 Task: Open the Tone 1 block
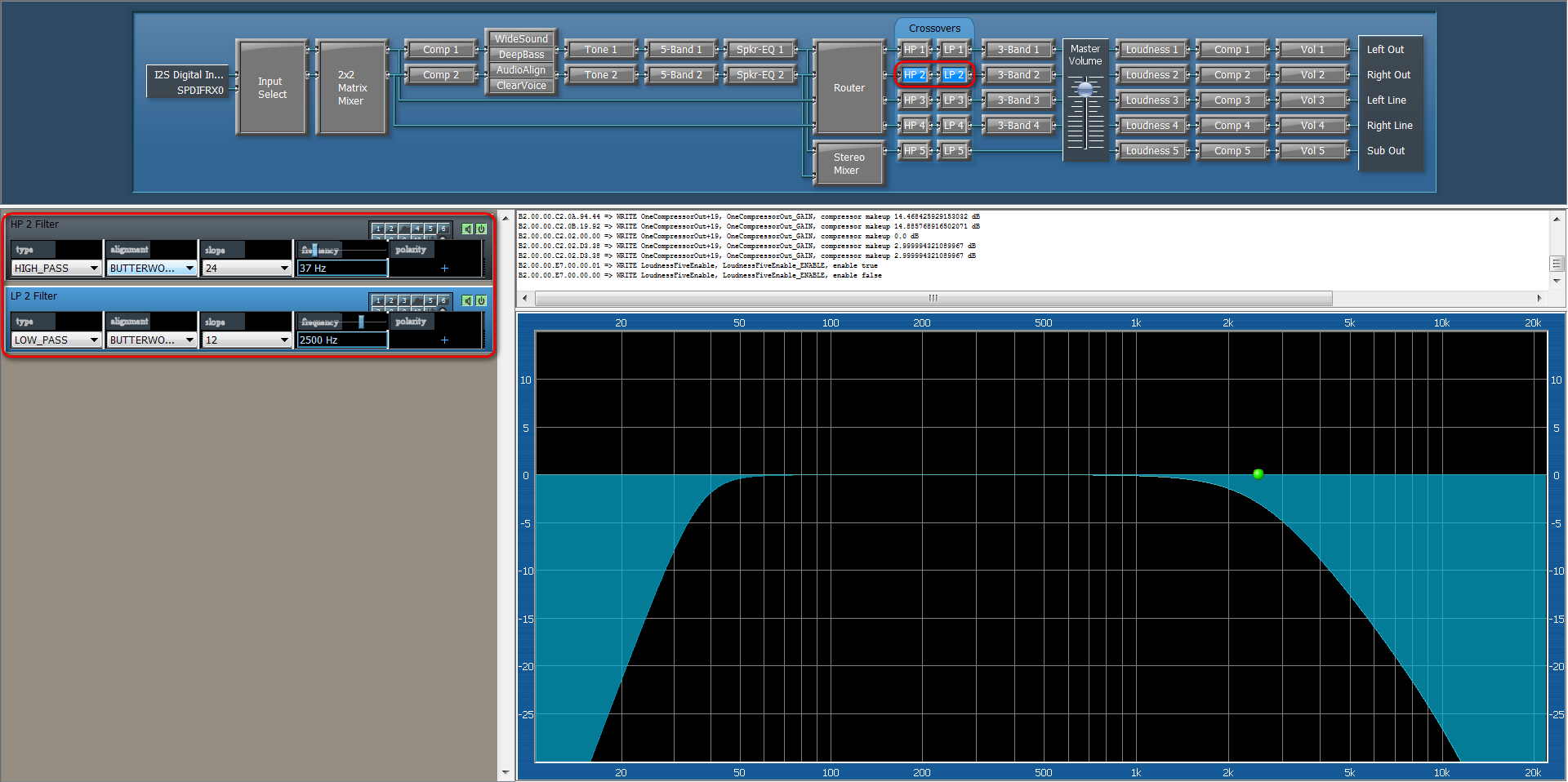600,50
